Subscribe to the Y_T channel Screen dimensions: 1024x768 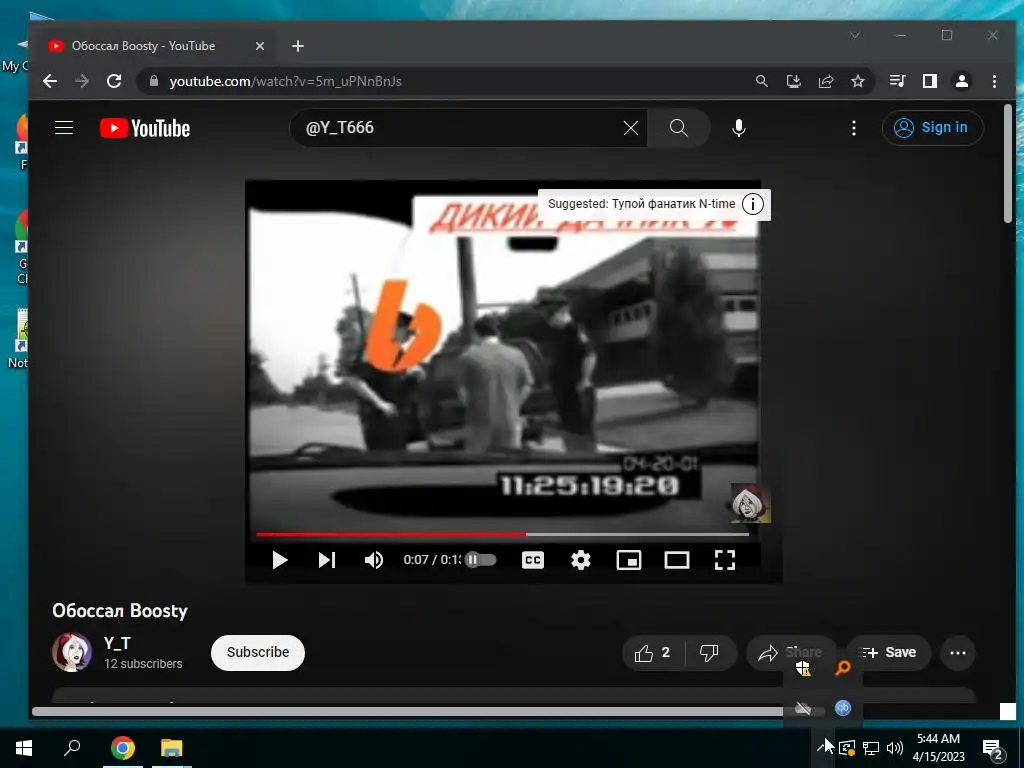258,652
